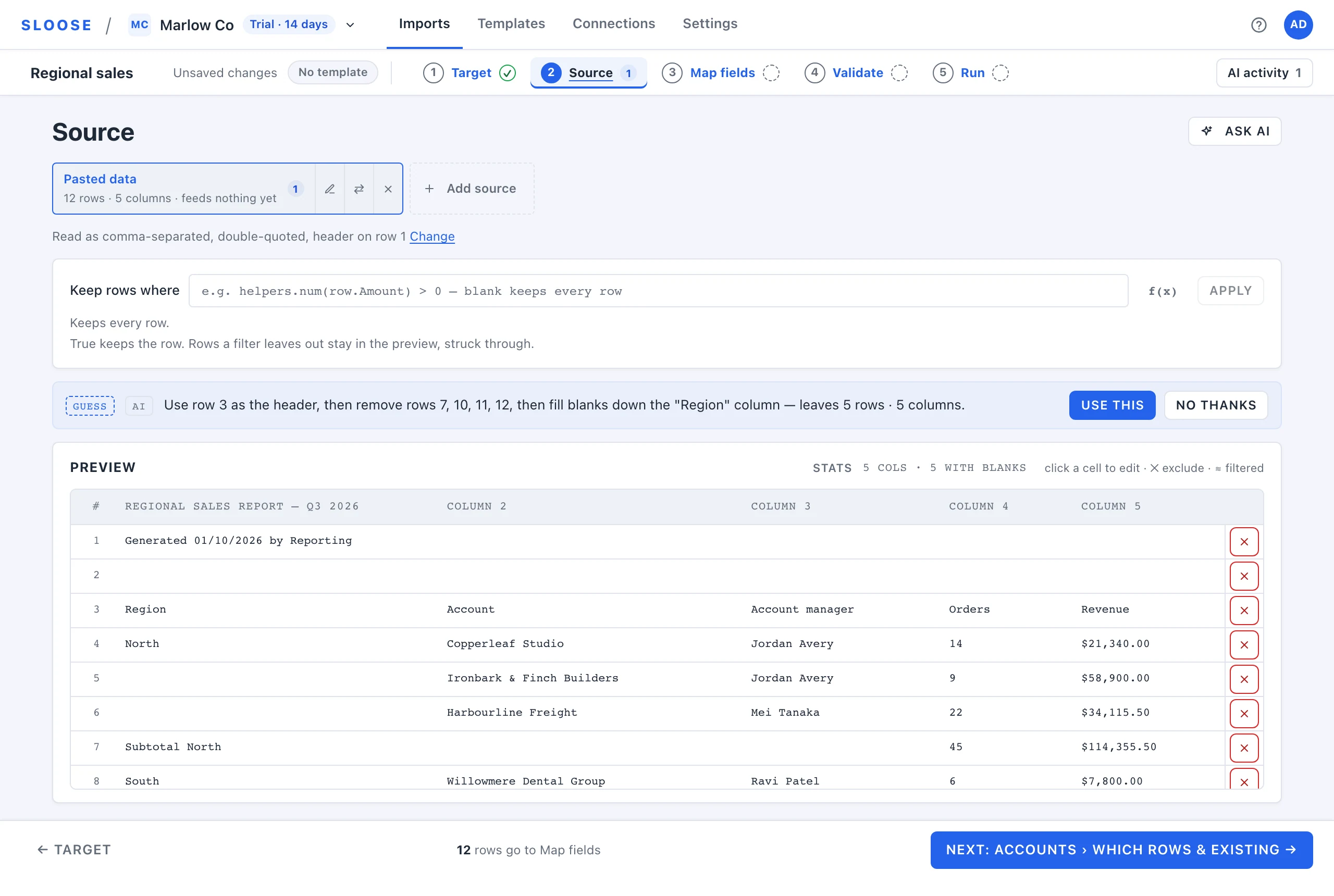Image resolution: width=1334 pixels, height=896 pixels.
Task: Go back to TARGET step
Action: (75, 850)
